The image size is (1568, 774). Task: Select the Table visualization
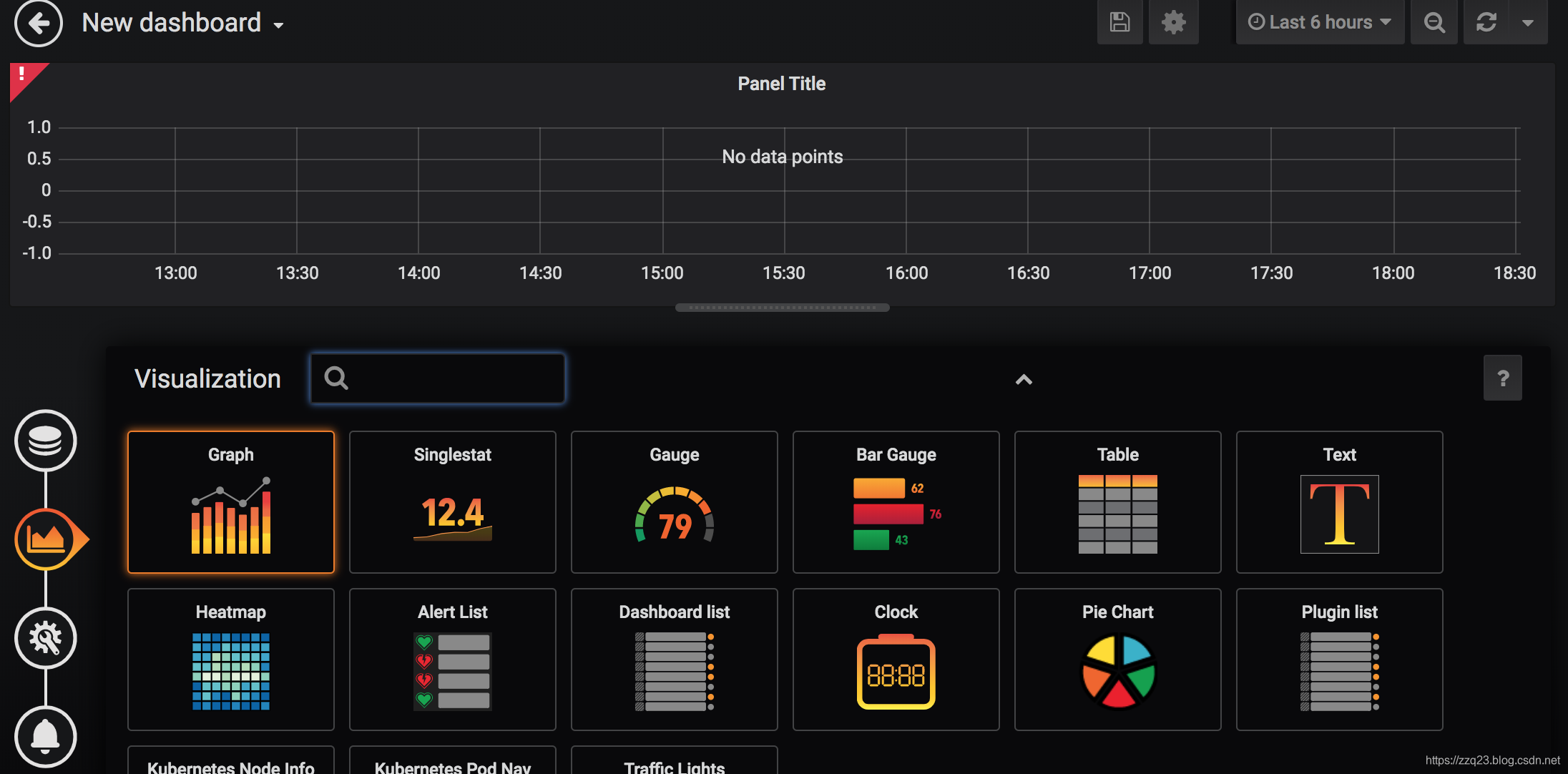click(1118, 502)
